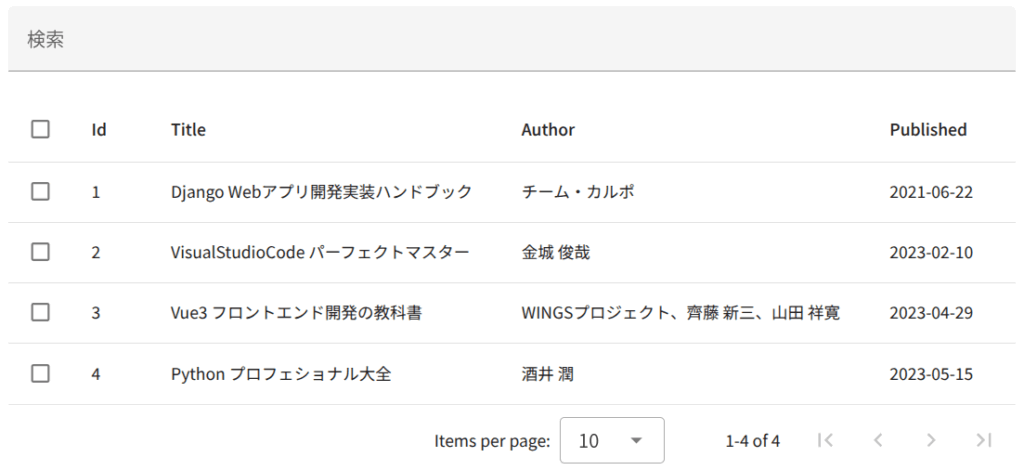
Task: Click the 2023-04-29 published date cell
Action: 931,313
